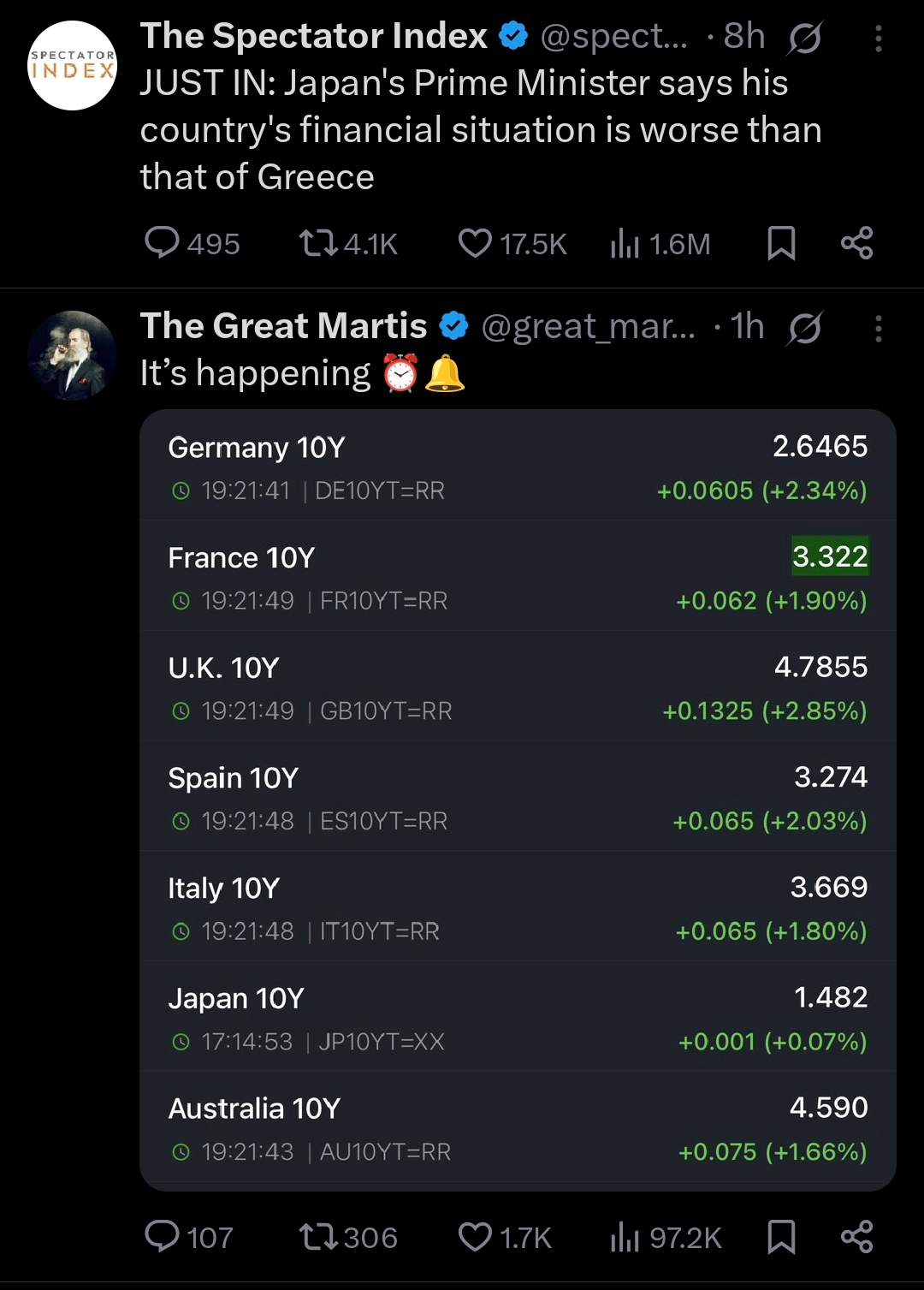The height and width of the screenshot is (1290, 924).
Task: Open The Spectator Index profile picture
Action: pos(73,66)
